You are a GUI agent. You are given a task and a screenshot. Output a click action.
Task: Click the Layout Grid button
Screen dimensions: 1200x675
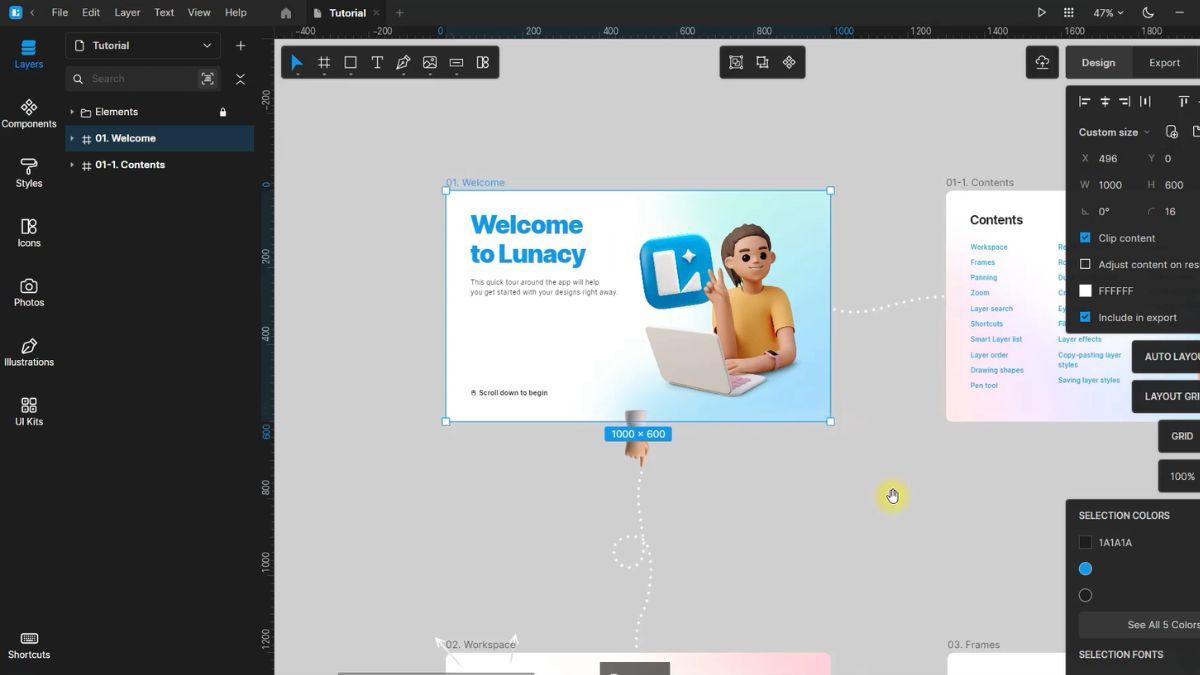1167,397
